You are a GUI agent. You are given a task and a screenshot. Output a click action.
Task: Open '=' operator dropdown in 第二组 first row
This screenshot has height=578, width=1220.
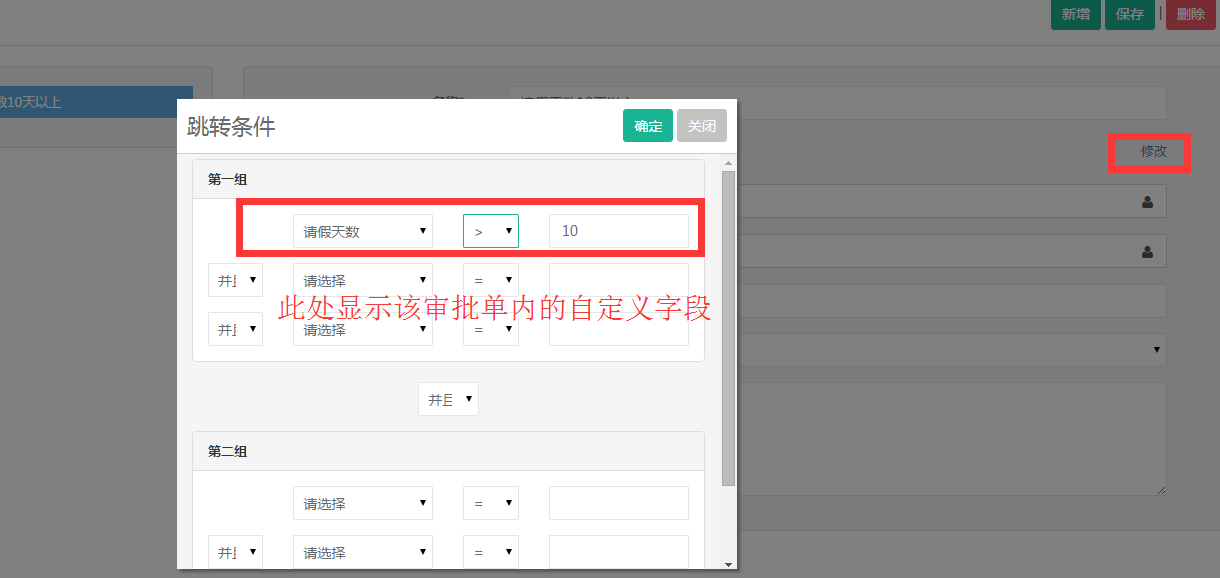[491, 503]
